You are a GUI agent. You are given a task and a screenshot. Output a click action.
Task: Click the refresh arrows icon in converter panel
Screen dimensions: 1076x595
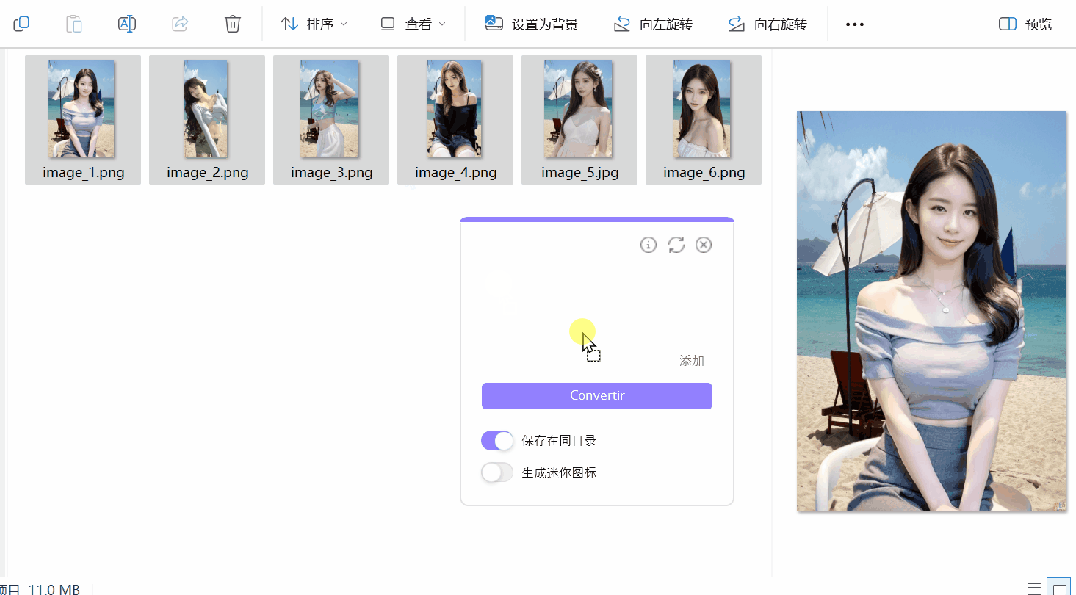[677, 245]
